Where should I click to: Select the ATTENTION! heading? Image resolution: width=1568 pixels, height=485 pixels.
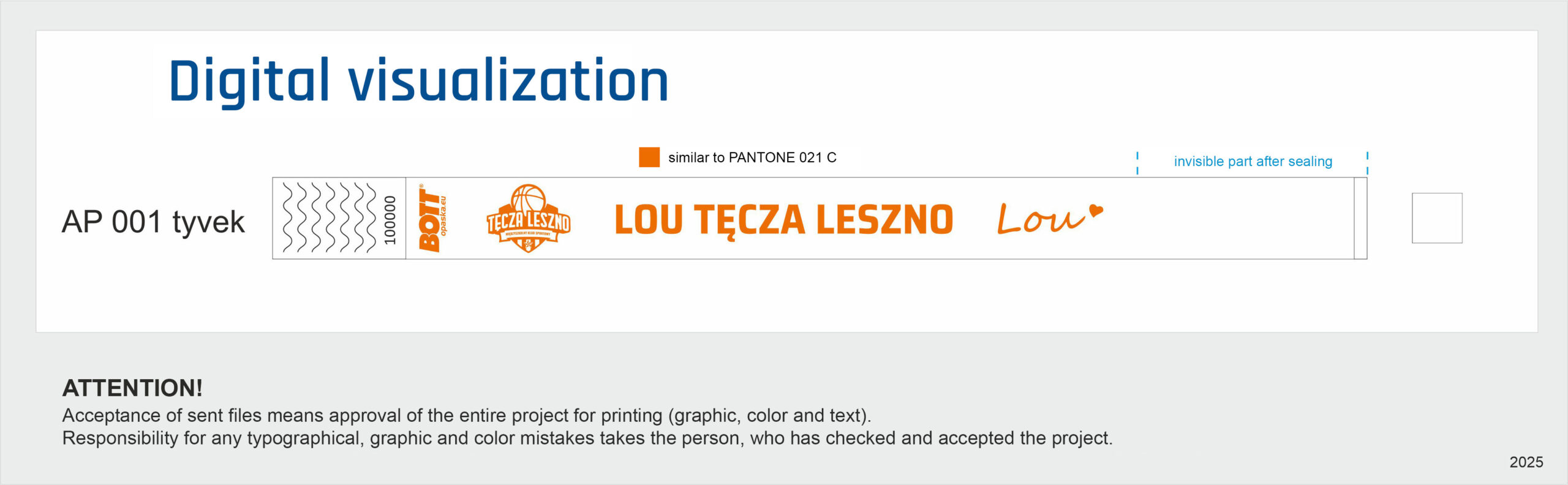(132, 388)
